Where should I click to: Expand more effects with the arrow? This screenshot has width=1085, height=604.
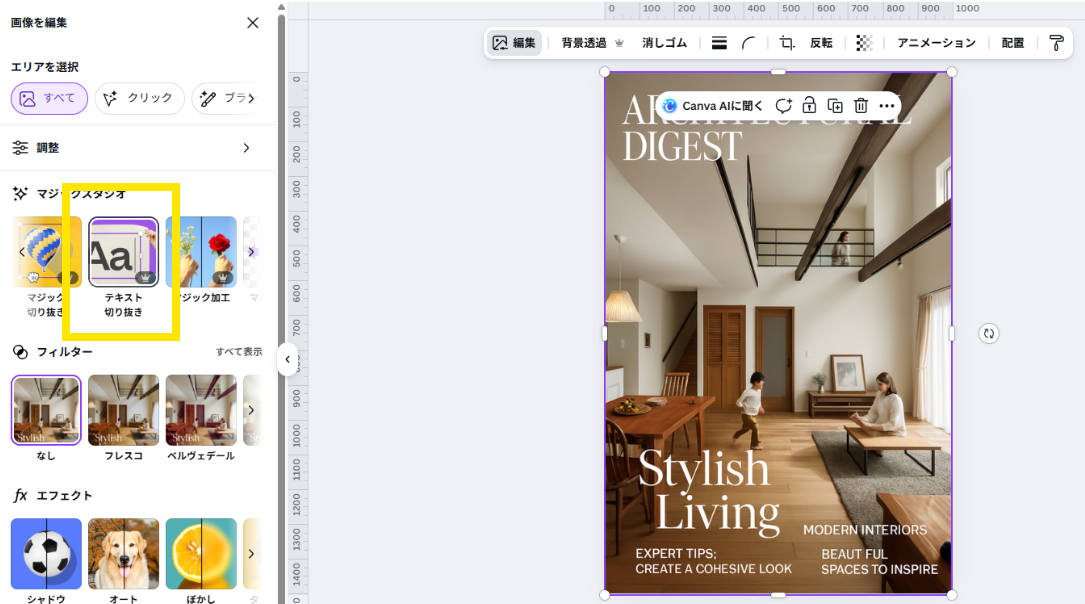point(251,553)
